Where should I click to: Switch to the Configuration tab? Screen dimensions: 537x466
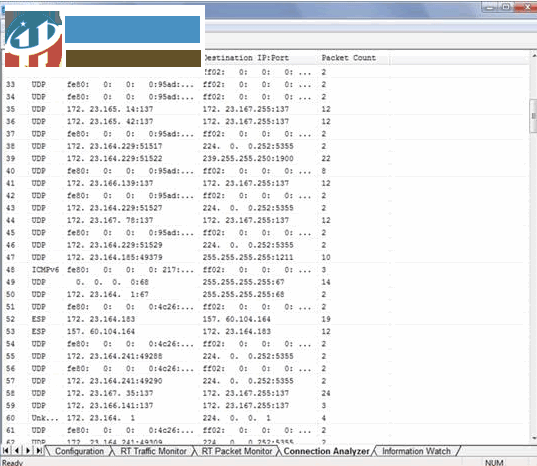[x=79, y=451]
